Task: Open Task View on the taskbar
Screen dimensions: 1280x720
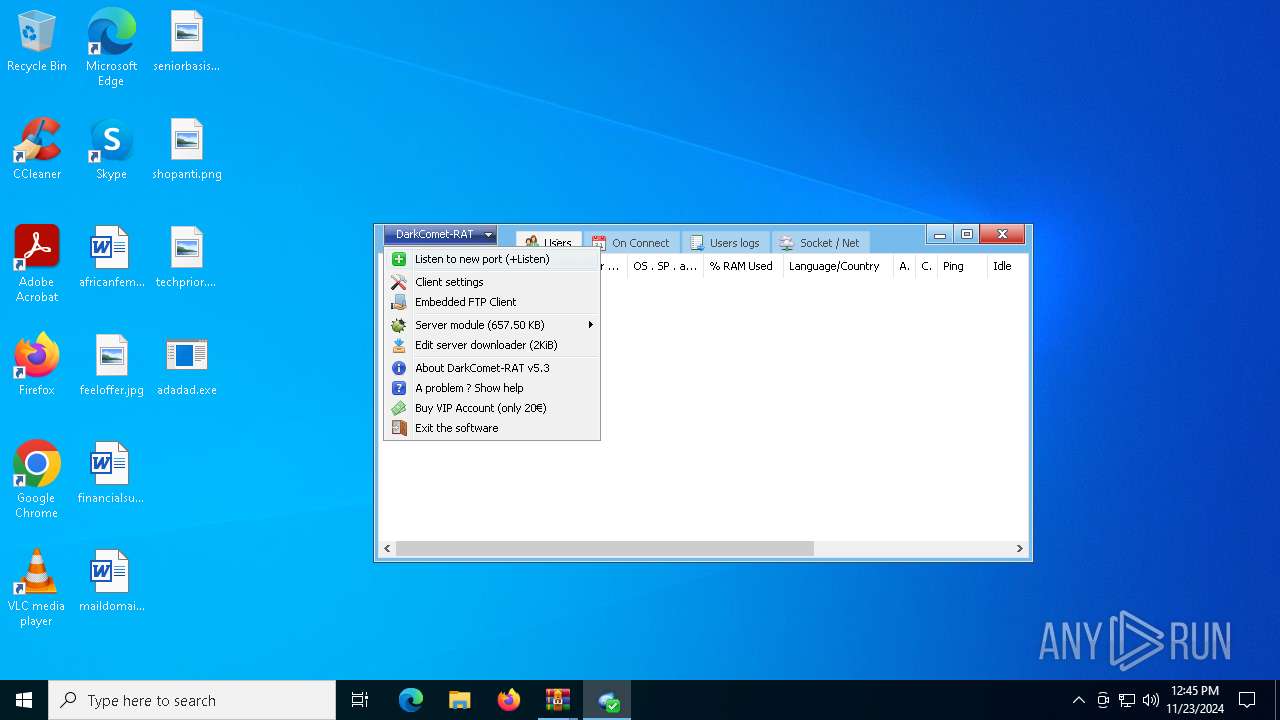Action: tap(360, 700)
